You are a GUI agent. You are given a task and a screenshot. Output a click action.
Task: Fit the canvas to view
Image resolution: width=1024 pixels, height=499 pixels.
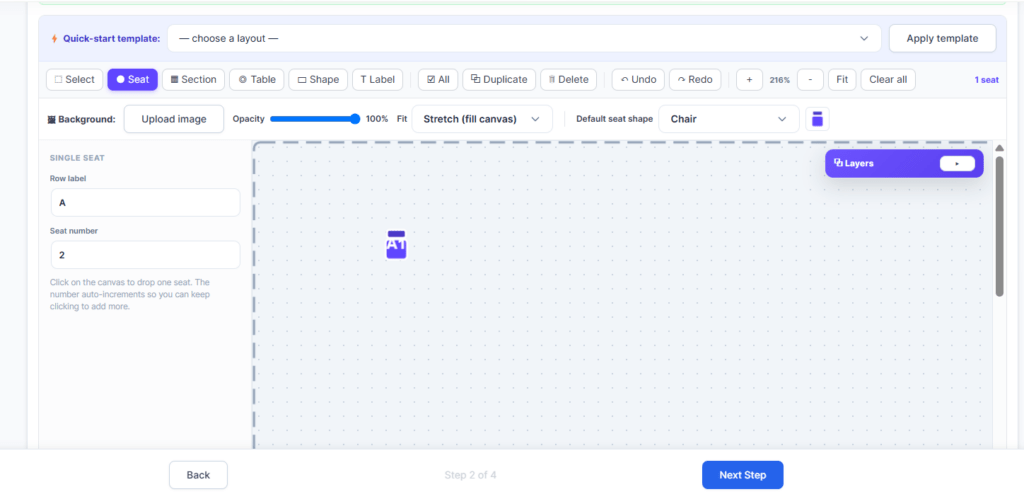pos(842,80)
